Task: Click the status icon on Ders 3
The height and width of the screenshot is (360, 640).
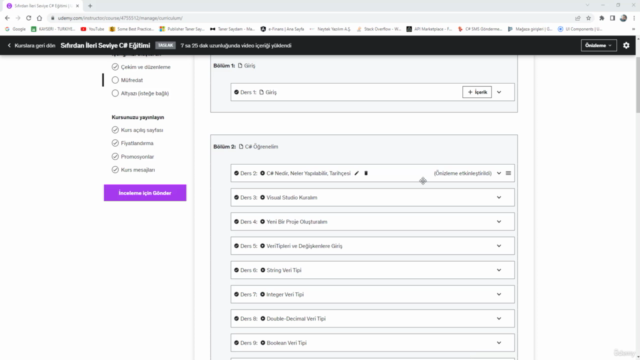Action: pyautogui.click(x=236, y=198)
